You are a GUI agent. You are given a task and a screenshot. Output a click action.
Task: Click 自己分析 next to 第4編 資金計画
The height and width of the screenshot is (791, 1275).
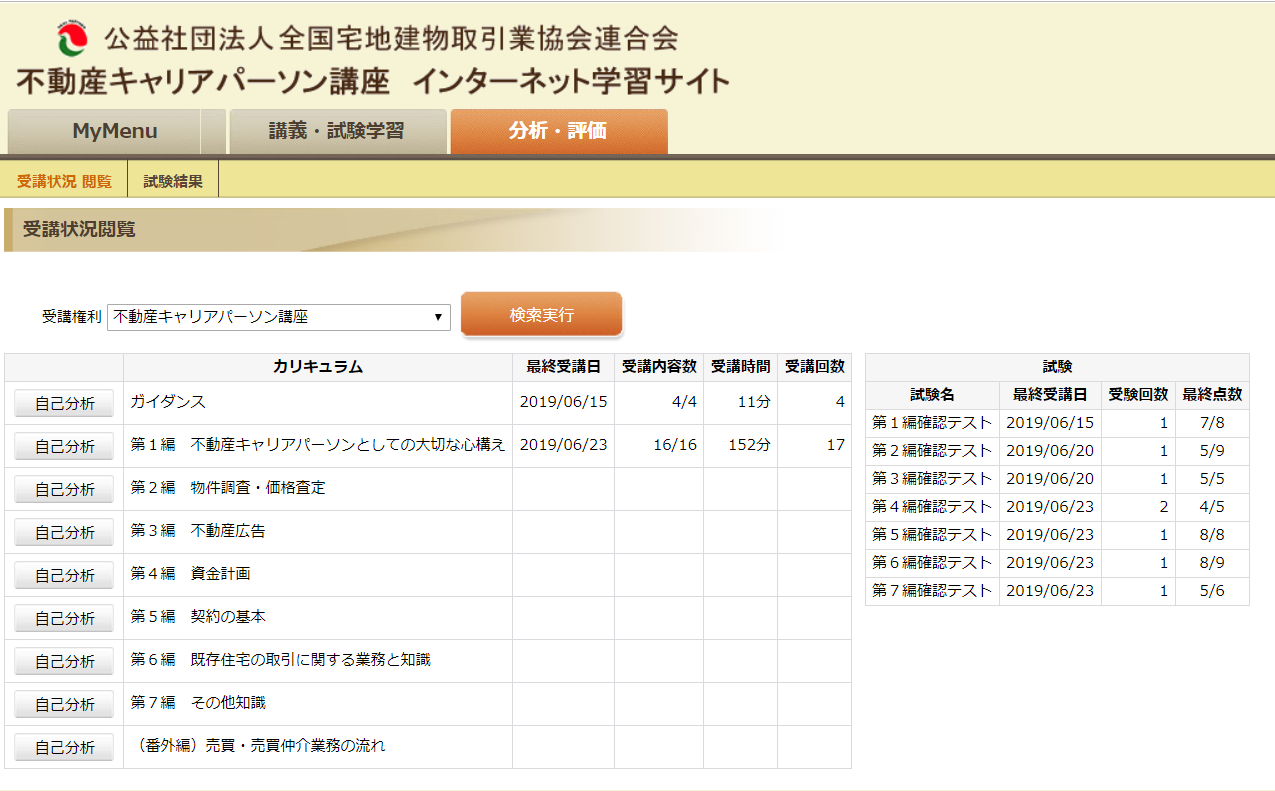click(64, 575)
